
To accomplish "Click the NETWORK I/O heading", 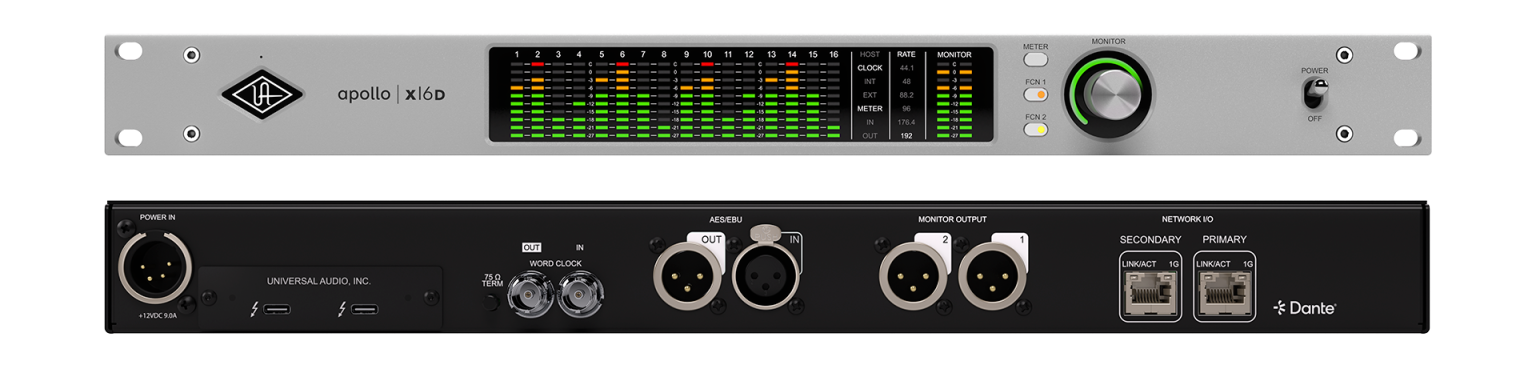I will click(1188, 218).
